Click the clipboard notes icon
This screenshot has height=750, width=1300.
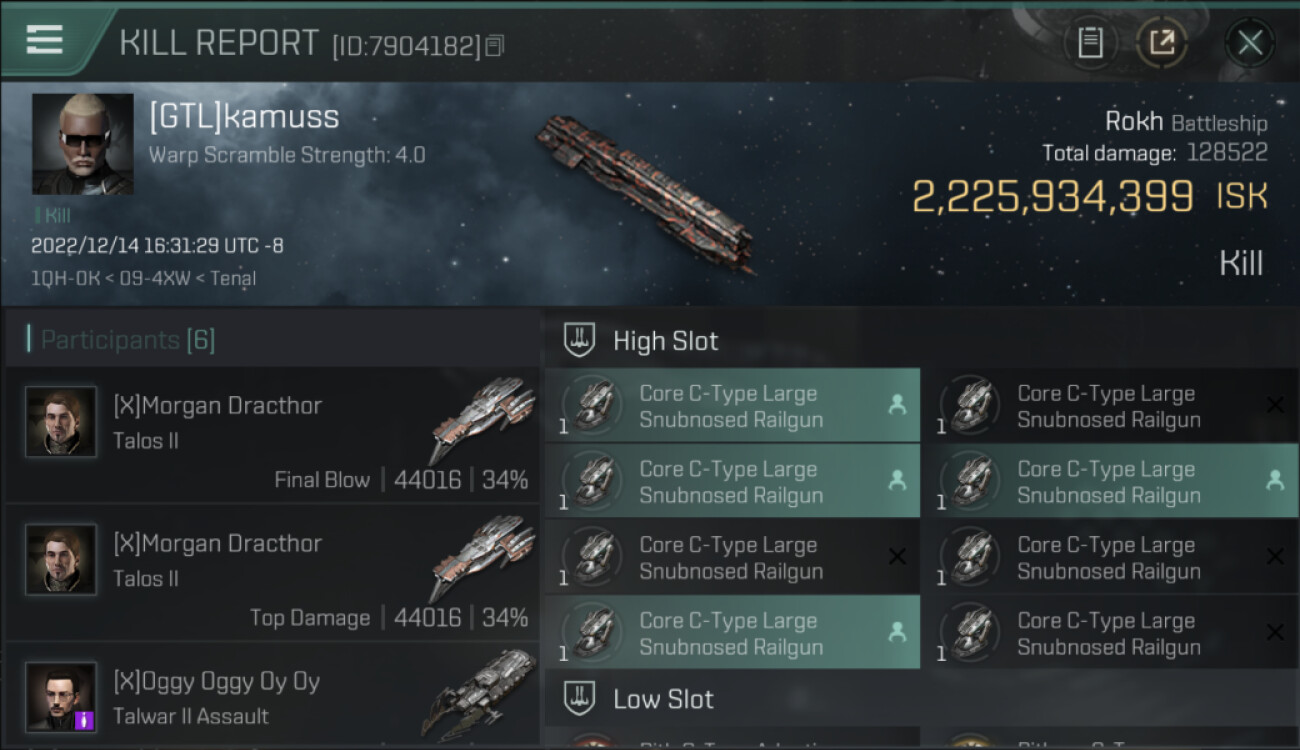pos(1090,43)
